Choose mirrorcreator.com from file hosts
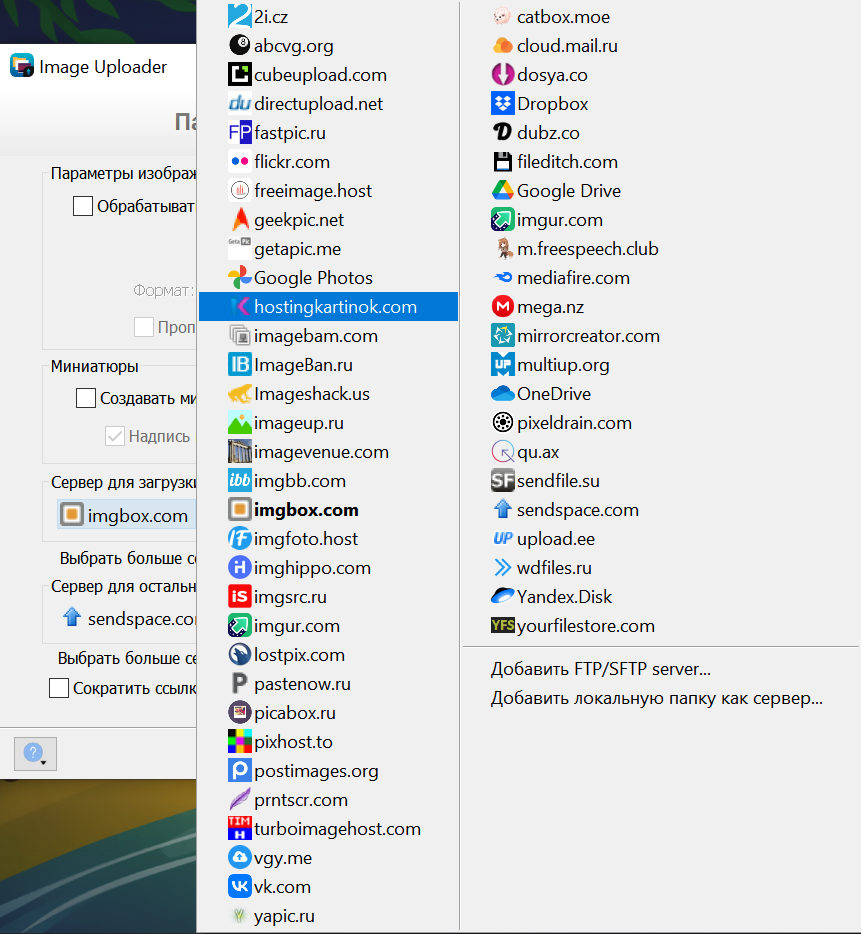 [x=661, y=336]
